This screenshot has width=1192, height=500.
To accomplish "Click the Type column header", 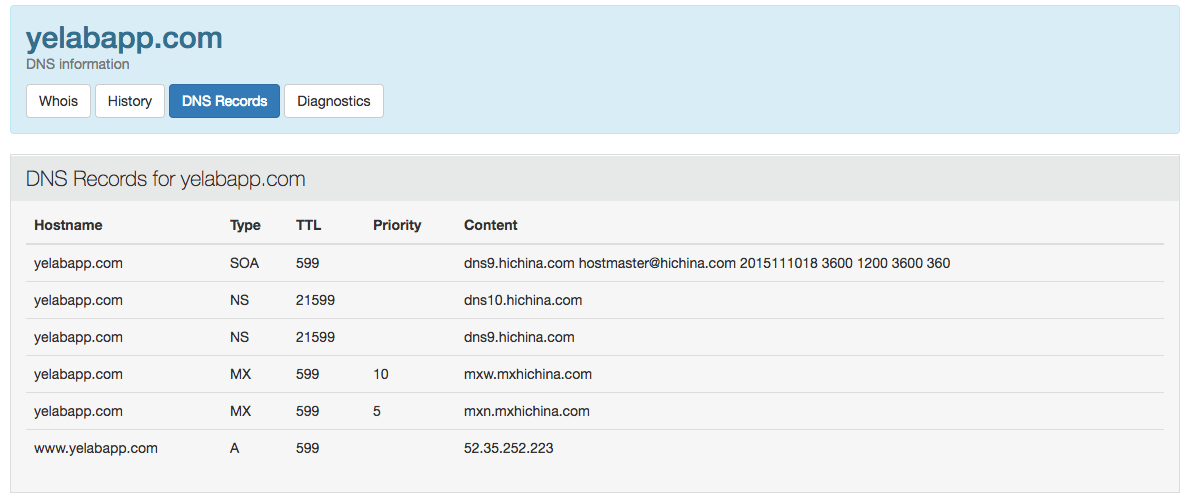I will (245, 225).
